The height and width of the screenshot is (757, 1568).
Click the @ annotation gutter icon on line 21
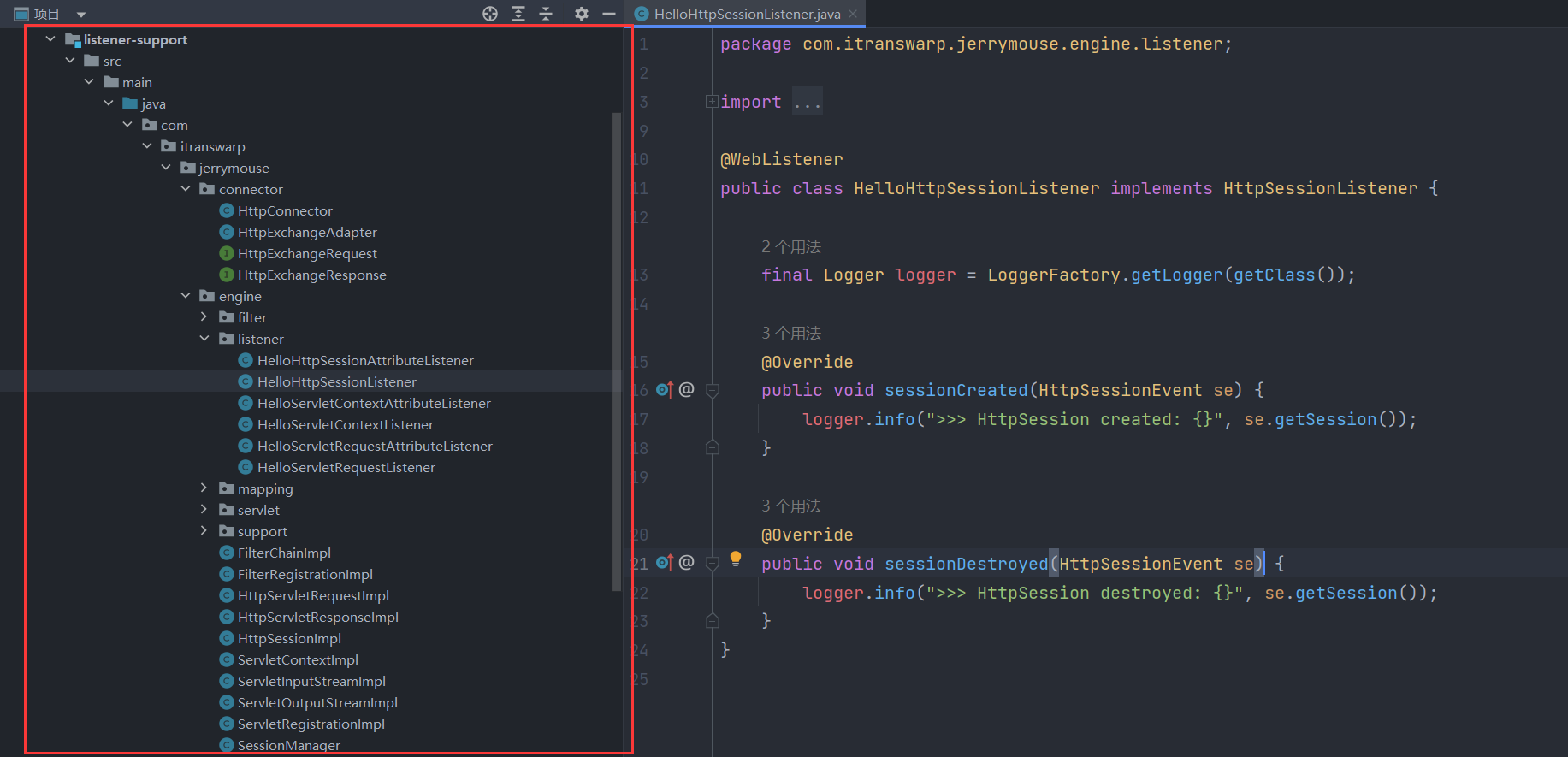(687, 563)
